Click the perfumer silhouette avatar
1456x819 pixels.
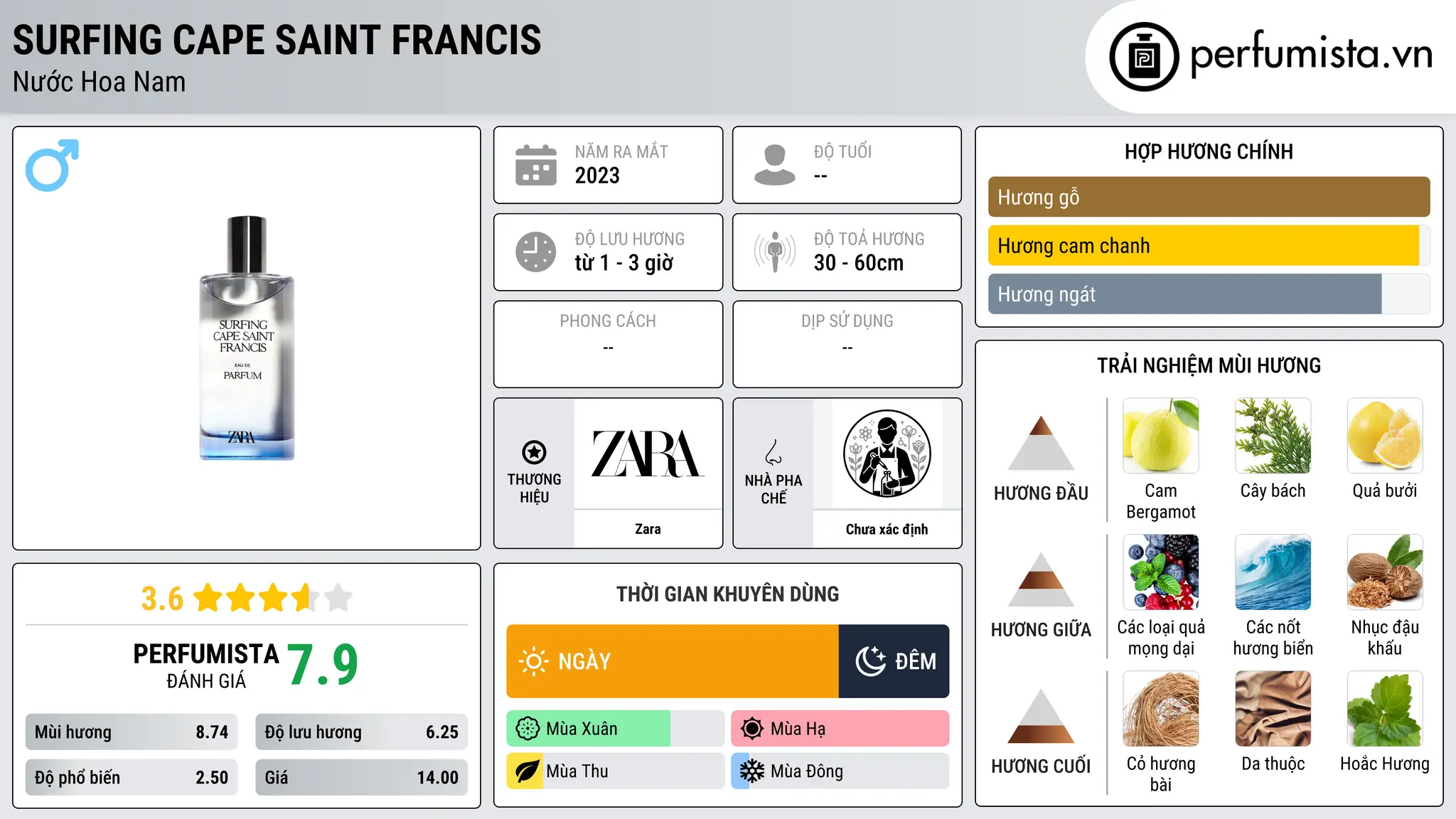click(887, 454)
